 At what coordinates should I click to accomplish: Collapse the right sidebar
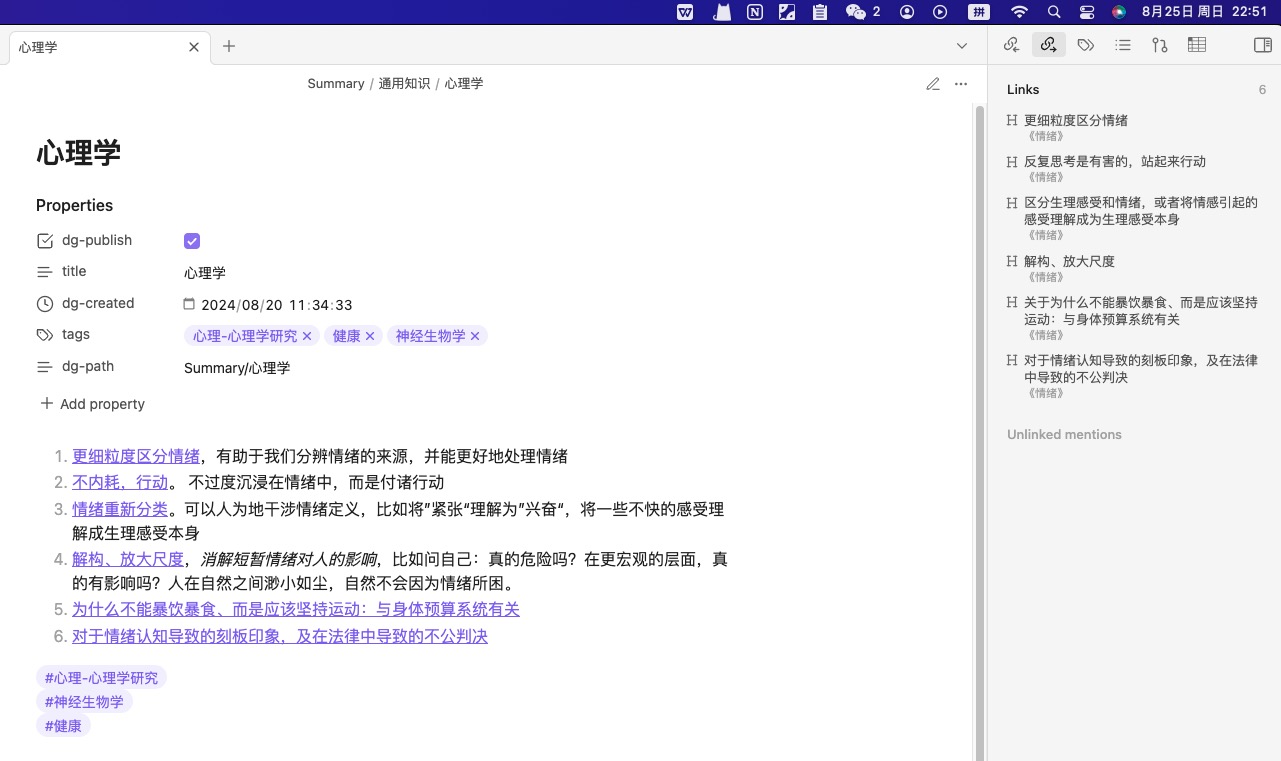click(1262, 45)
